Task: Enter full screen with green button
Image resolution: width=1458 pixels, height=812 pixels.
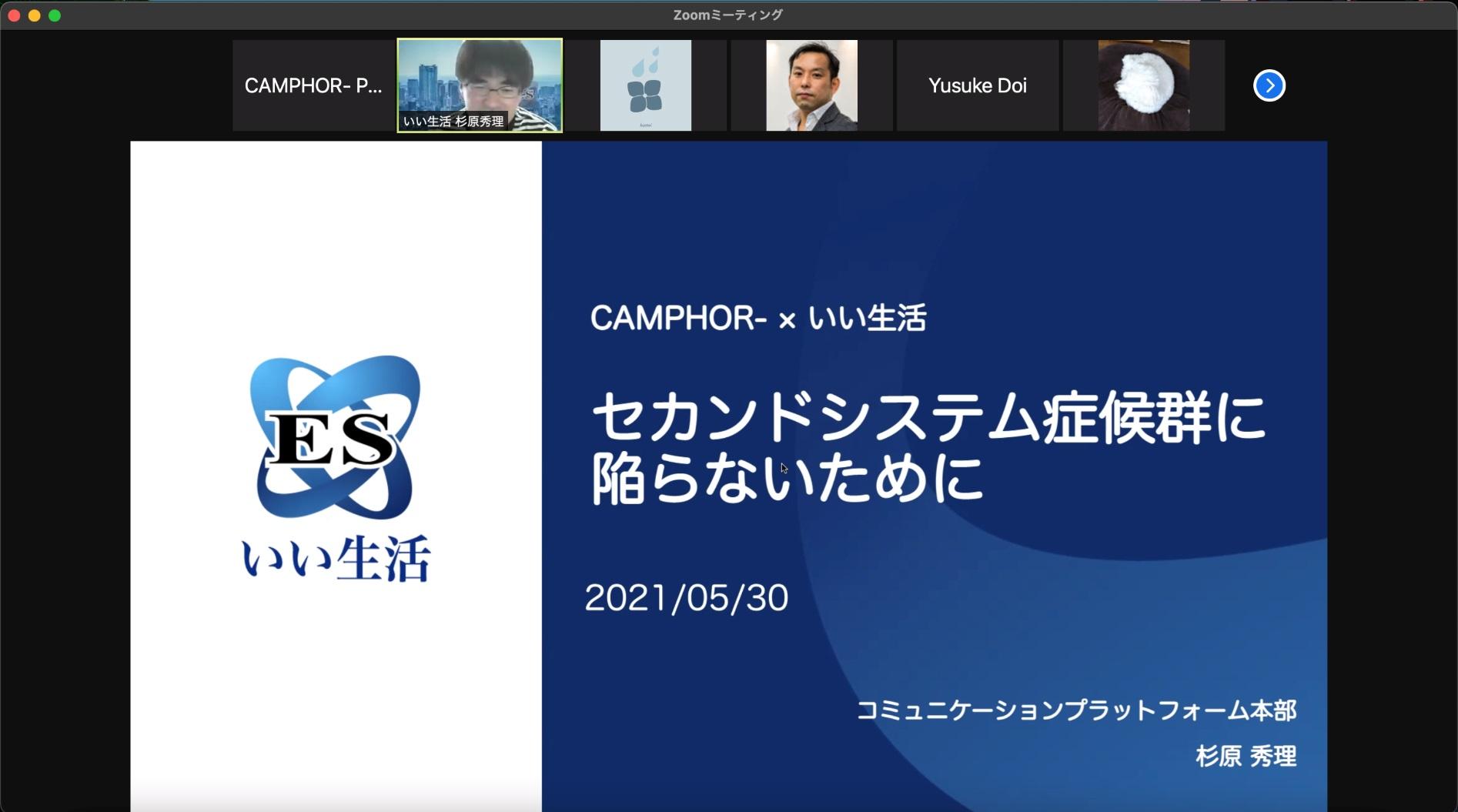Action: (x=55, y=15)
